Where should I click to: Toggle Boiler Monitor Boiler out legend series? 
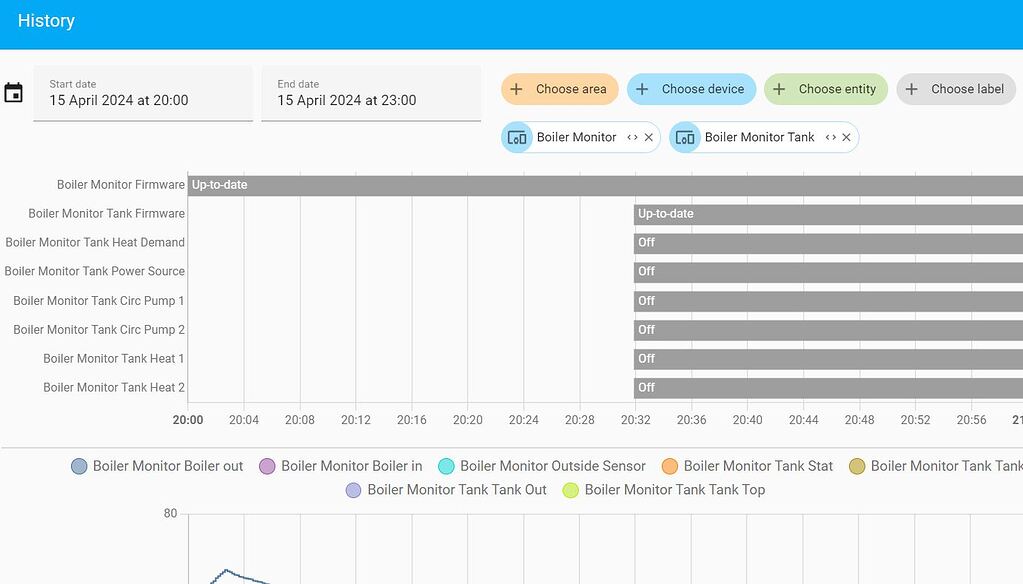click(157, 467)
